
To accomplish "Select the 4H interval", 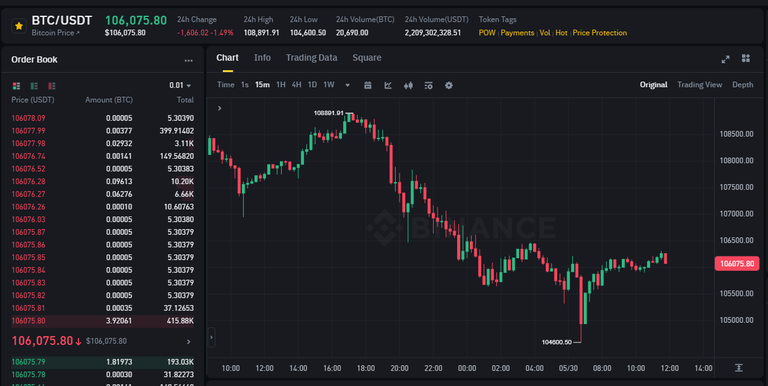I will [x=296, y=85].
